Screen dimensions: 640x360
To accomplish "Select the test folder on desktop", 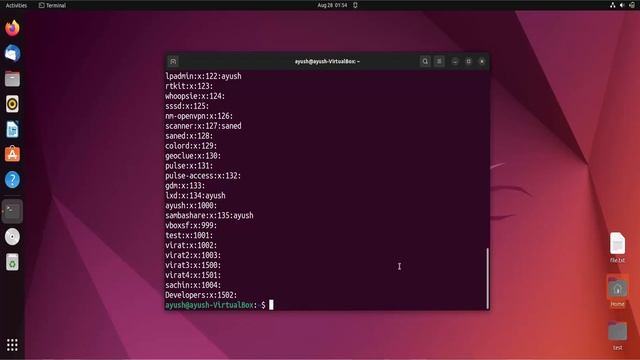I will pos(618,336).
